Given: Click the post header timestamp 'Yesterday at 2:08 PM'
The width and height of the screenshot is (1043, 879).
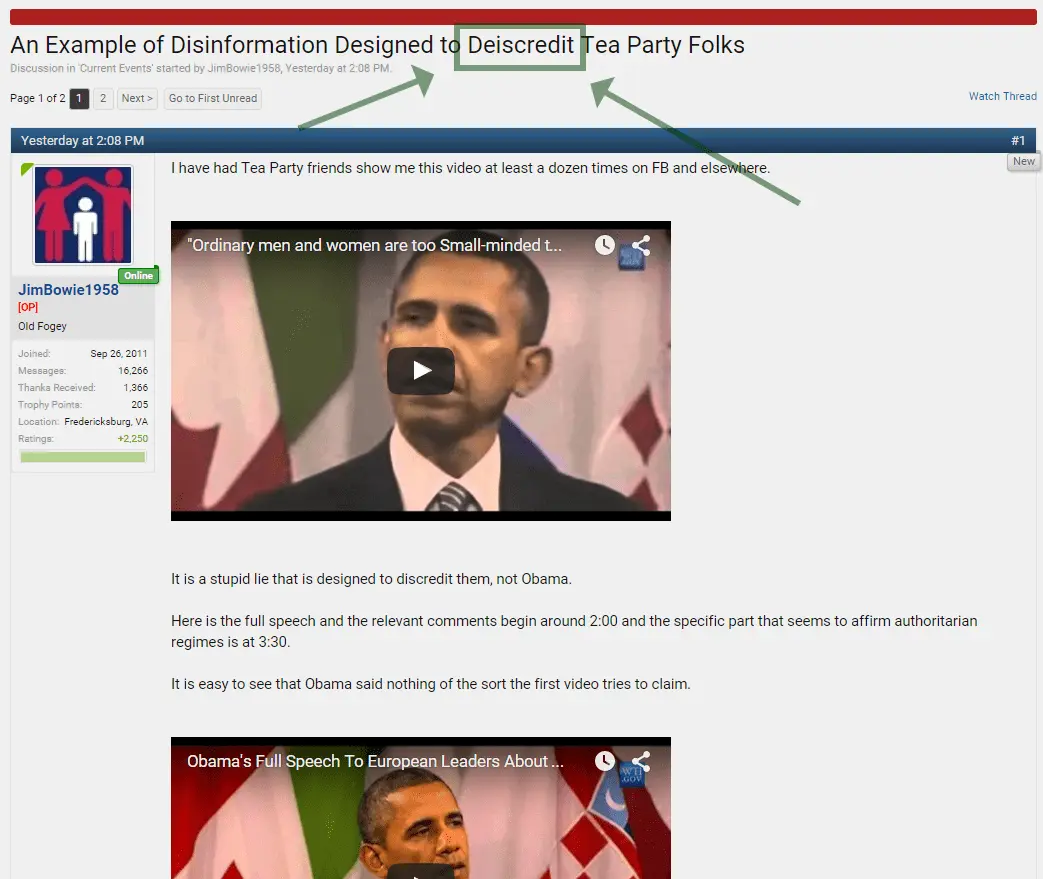Looking at the screenshot, I should 82,140.
